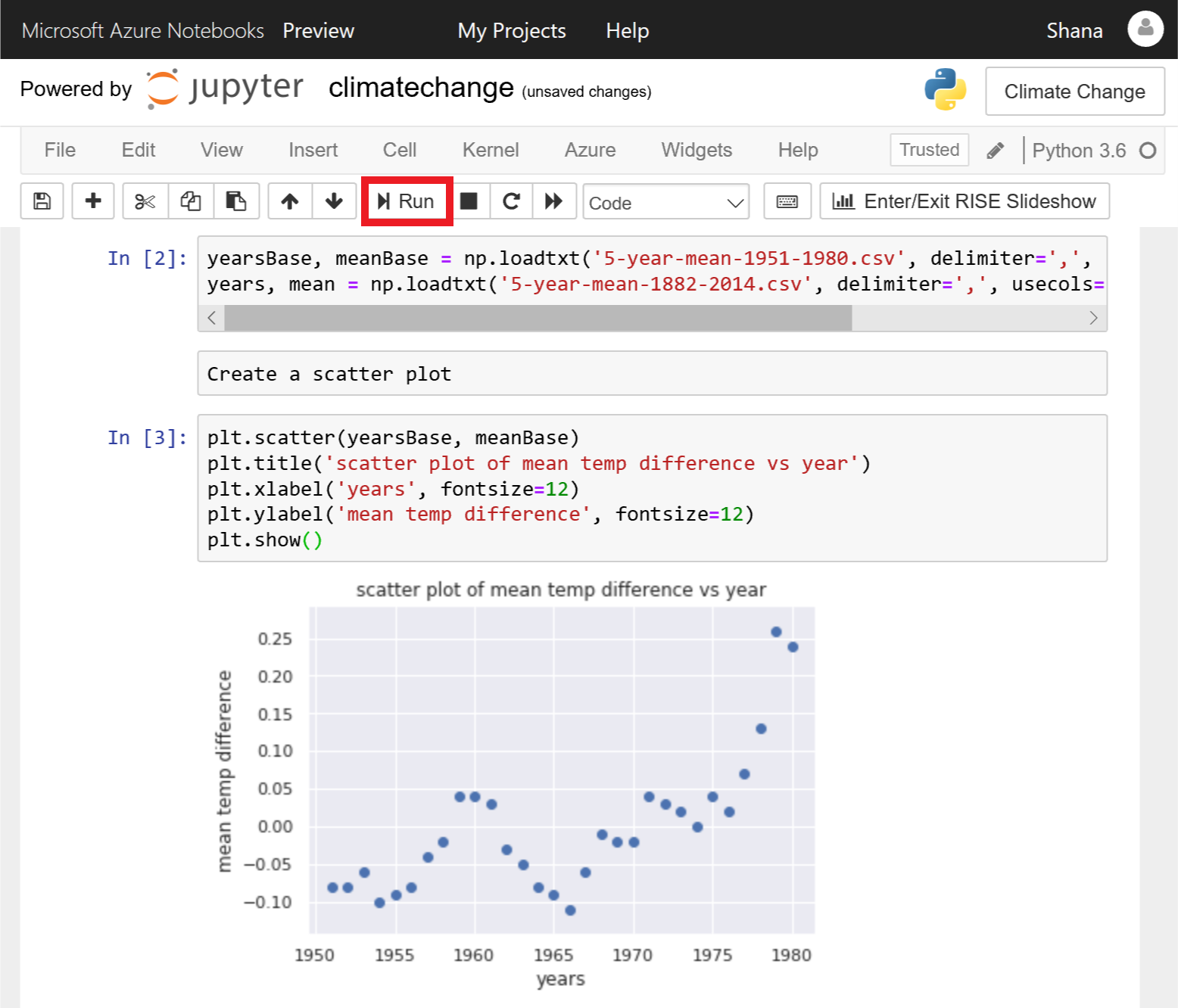1178x1008 pixels.
Task: Run the selected cell
Action: point(407,201)
